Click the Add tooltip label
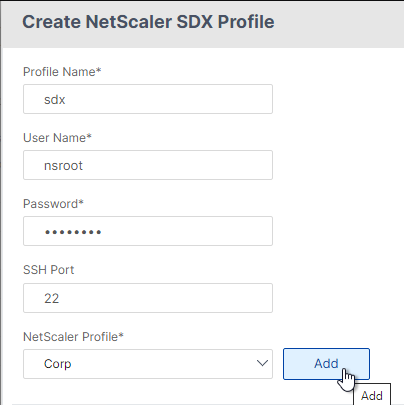 click(372, 396)
